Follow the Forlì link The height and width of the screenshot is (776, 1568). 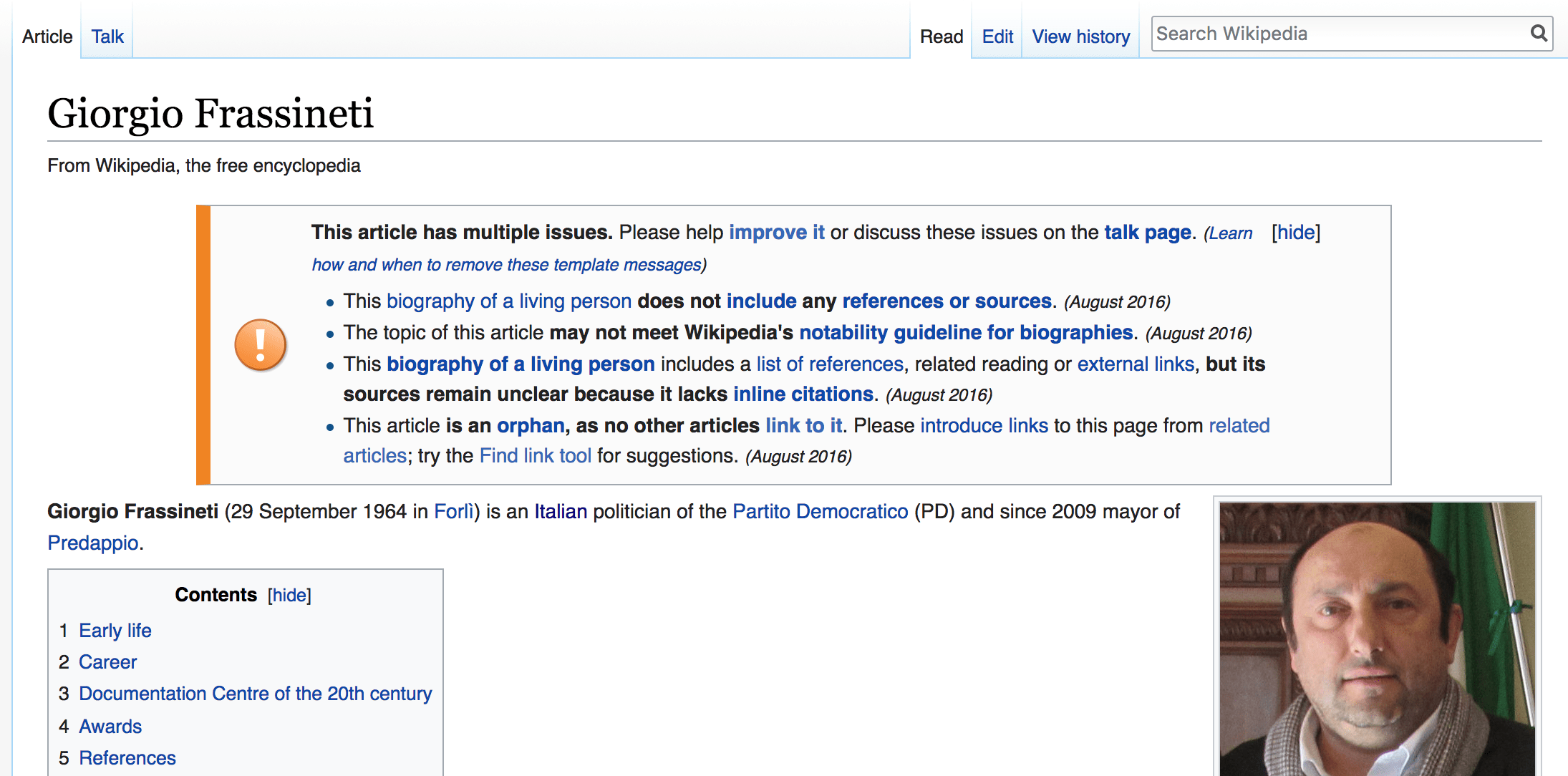coord(454,512)
